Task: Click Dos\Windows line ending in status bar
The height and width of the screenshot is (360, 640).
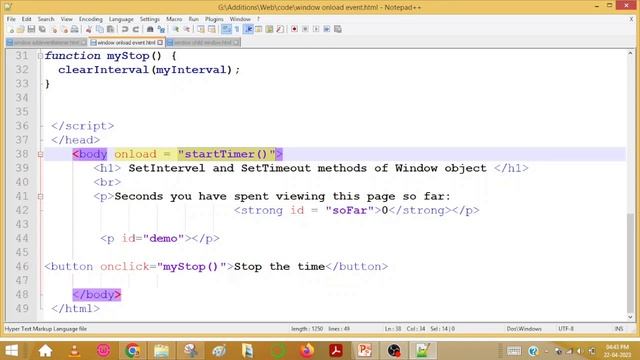Action: click(524, 329)
